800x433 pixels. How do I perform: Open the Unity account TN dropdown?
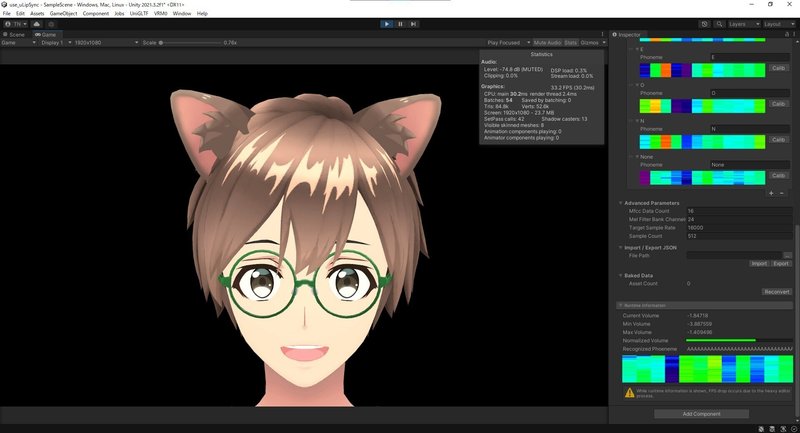16,24
